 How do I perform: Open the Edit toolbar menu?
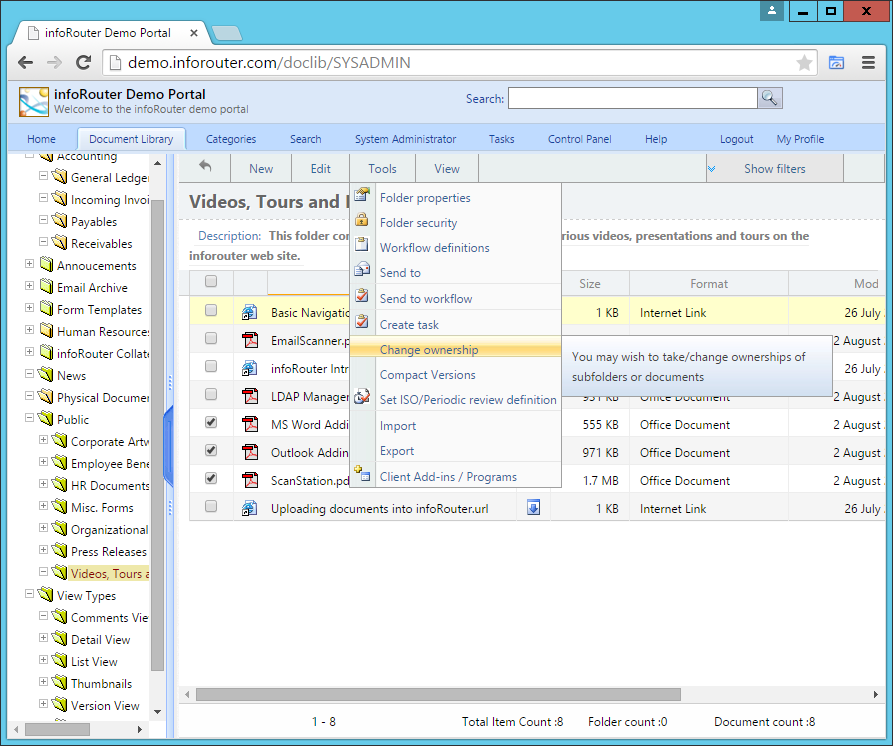click(x=321, y=169)
